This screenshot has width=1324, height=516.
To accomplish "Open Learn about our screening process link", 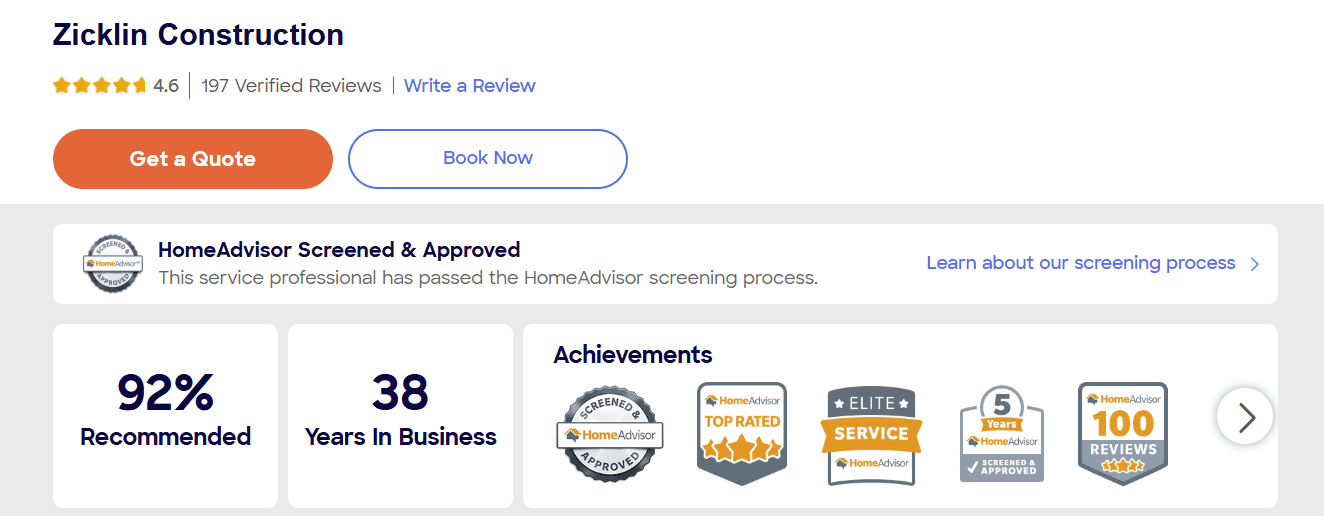I will click(x=1081, y=263).
